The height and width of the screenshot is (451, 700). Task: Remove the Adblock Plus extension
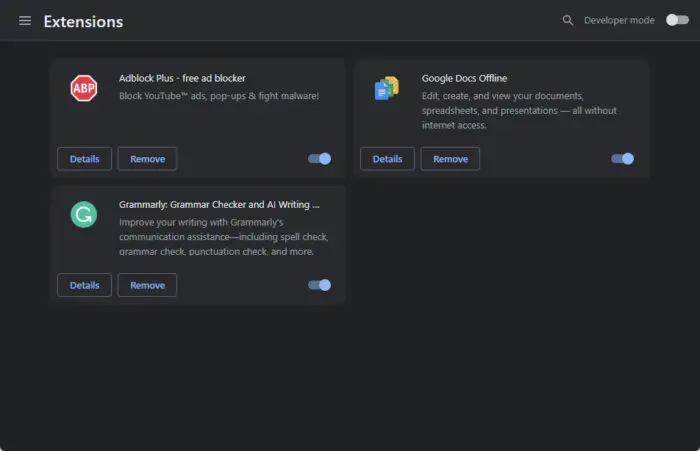coord(147,159)
